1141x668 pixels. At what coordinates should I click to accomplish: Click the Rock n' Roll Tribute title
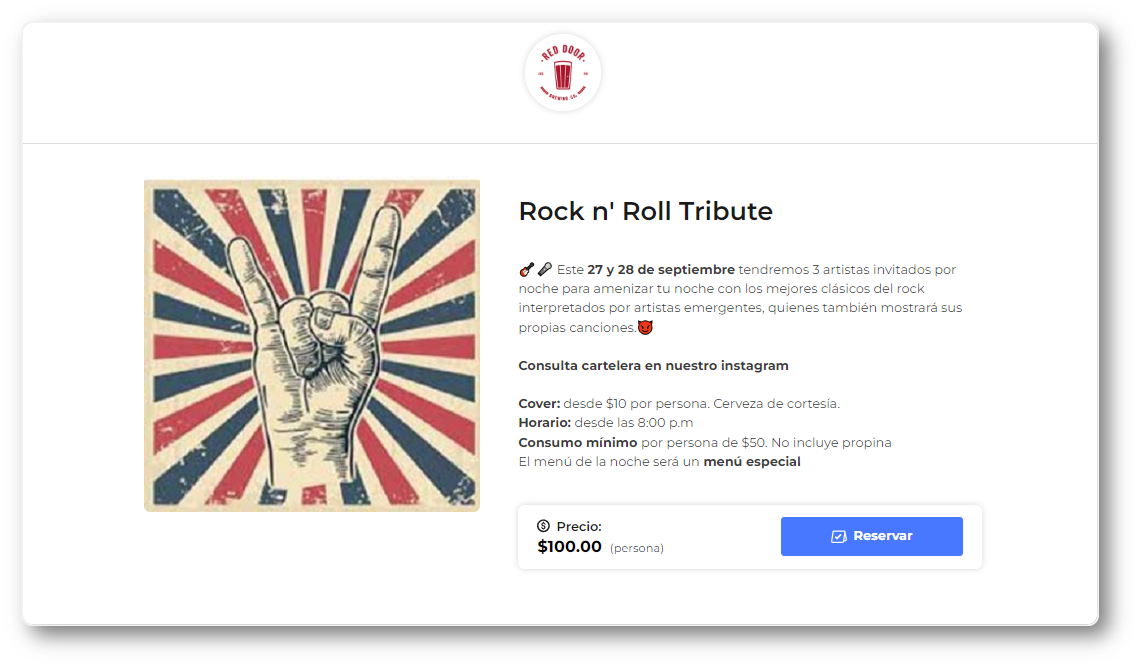pyautogui.click(x=645, y=211)
